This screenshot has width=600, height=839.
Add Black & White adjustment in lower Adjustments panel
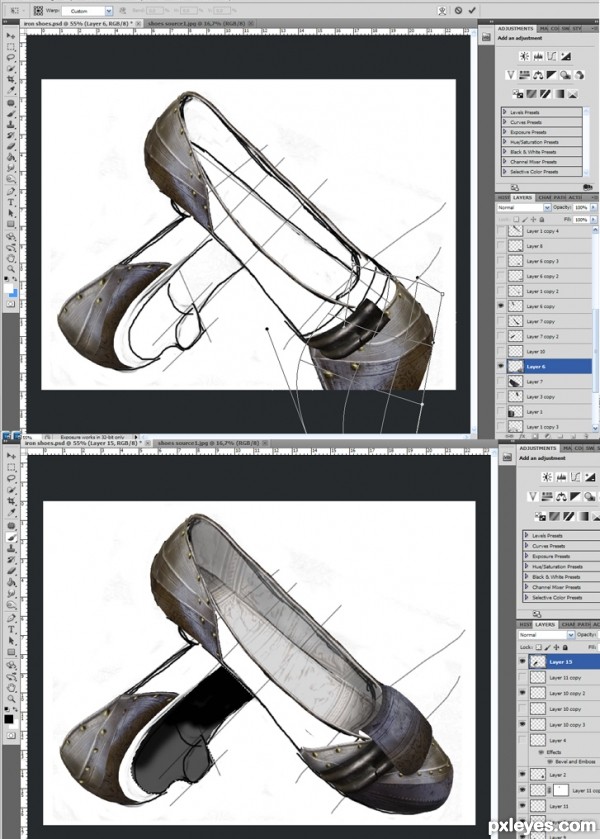point(575,497)
